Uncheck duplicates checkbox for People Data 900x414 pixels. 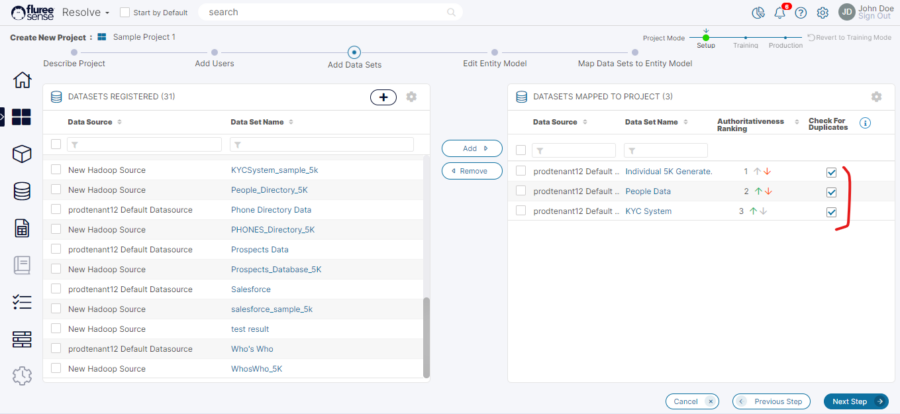tap(831, 192)
